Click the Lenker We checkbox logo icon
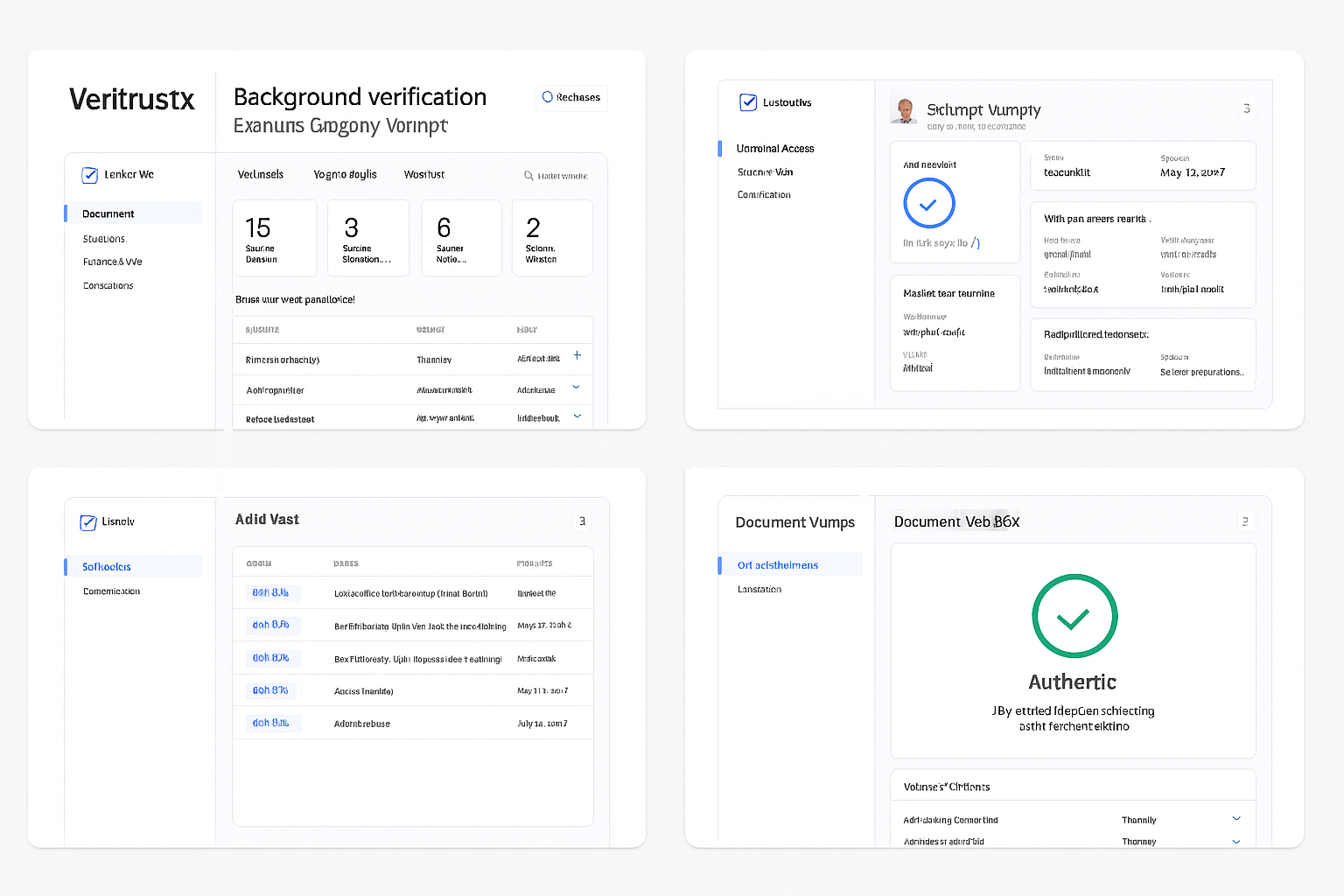Image resolution: width=1344 pixels, height=896 pixels. (89, 174)
